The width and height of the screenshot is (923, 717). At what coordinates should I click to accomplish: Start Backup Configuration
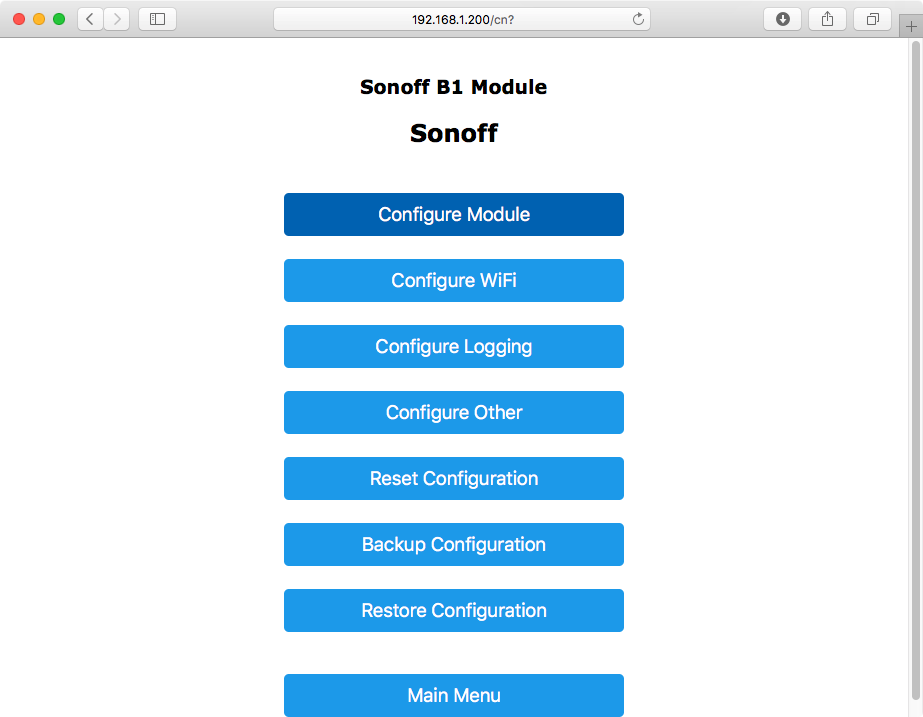point(454,544)
